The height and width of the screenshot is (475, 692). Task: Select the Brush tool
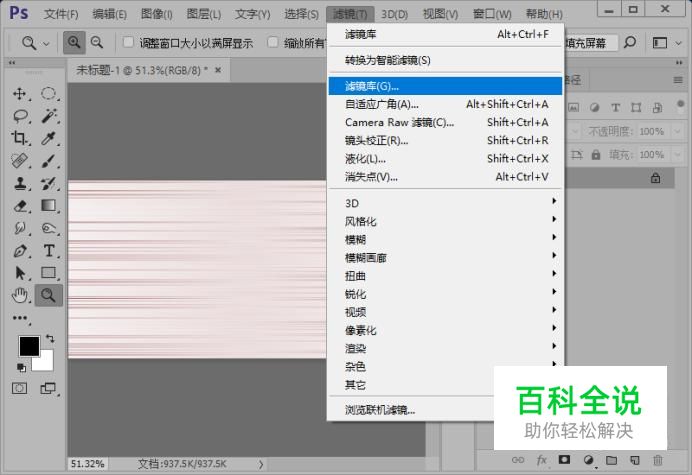49,161
